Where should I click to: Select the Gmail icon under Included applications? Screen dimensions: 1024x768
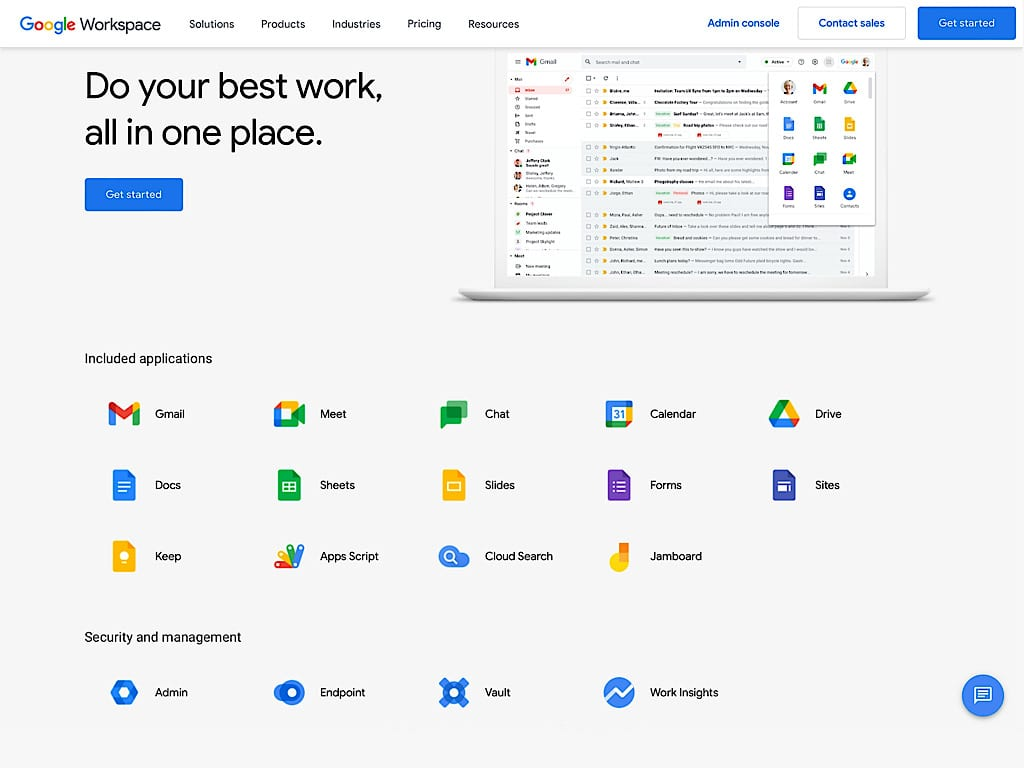point(123,413)
